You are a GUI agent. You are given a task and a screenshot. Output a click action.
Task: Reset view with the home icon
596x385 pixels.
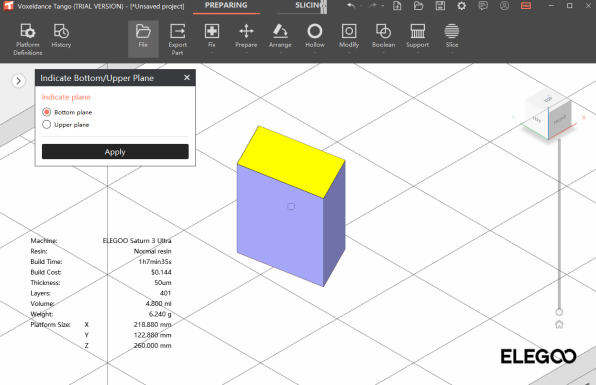(559, 324)
